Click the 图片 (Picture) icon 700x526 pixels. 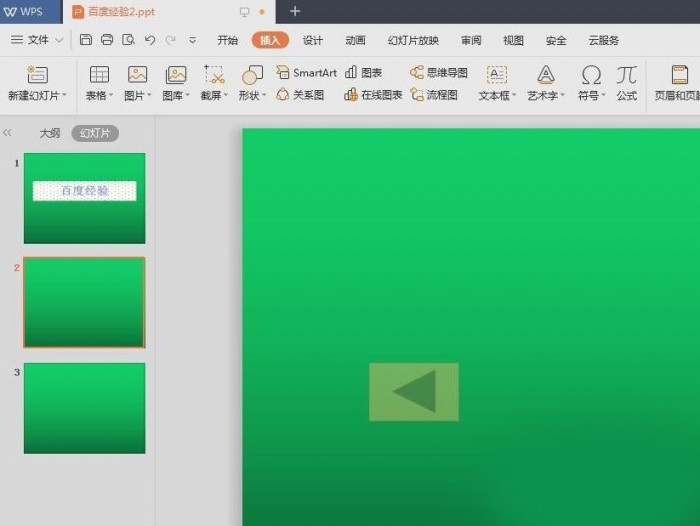point(137,75)
